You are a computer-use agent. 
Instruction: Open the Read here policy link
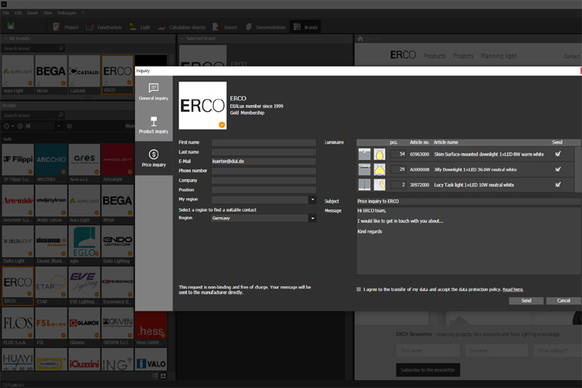[x=513, y=290]
